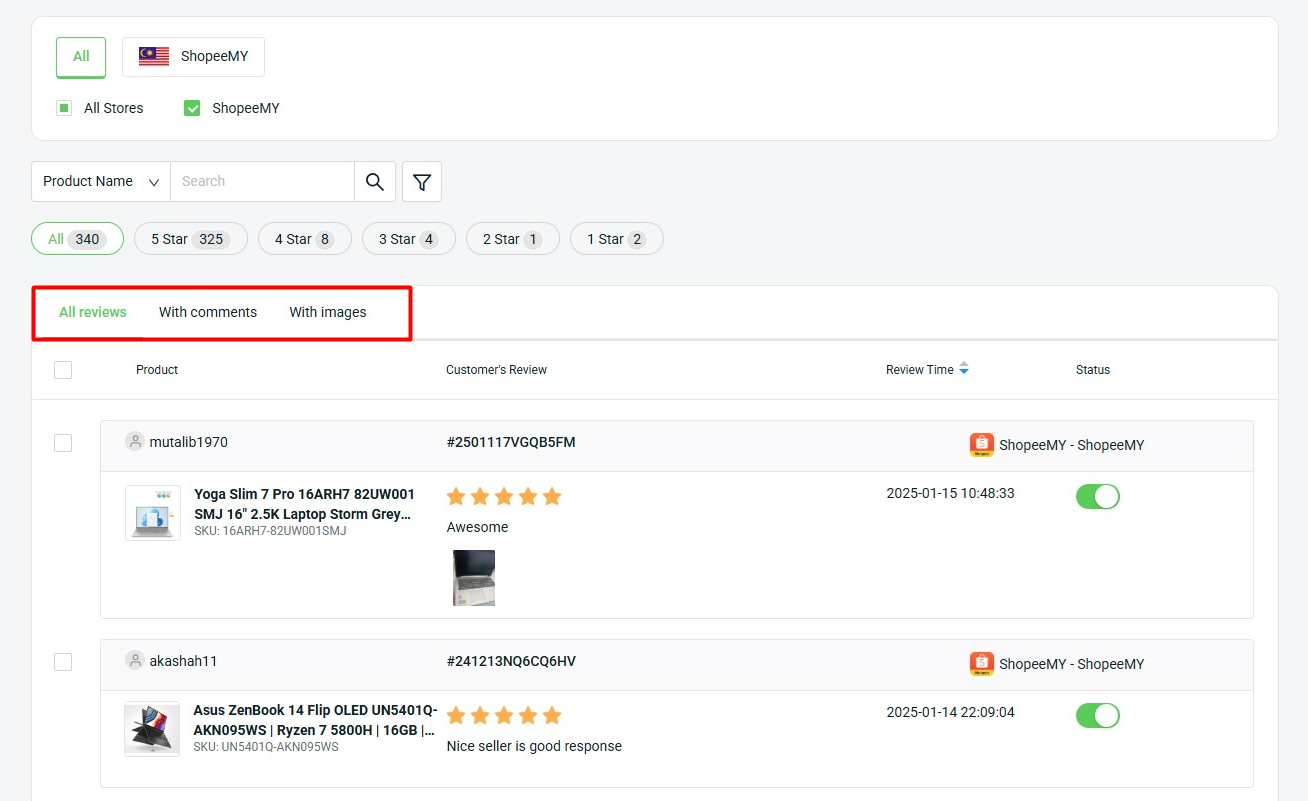1308x801 pixels.
Task: Click the Shopee icon in akashah11's row
Action: (982, 663)
